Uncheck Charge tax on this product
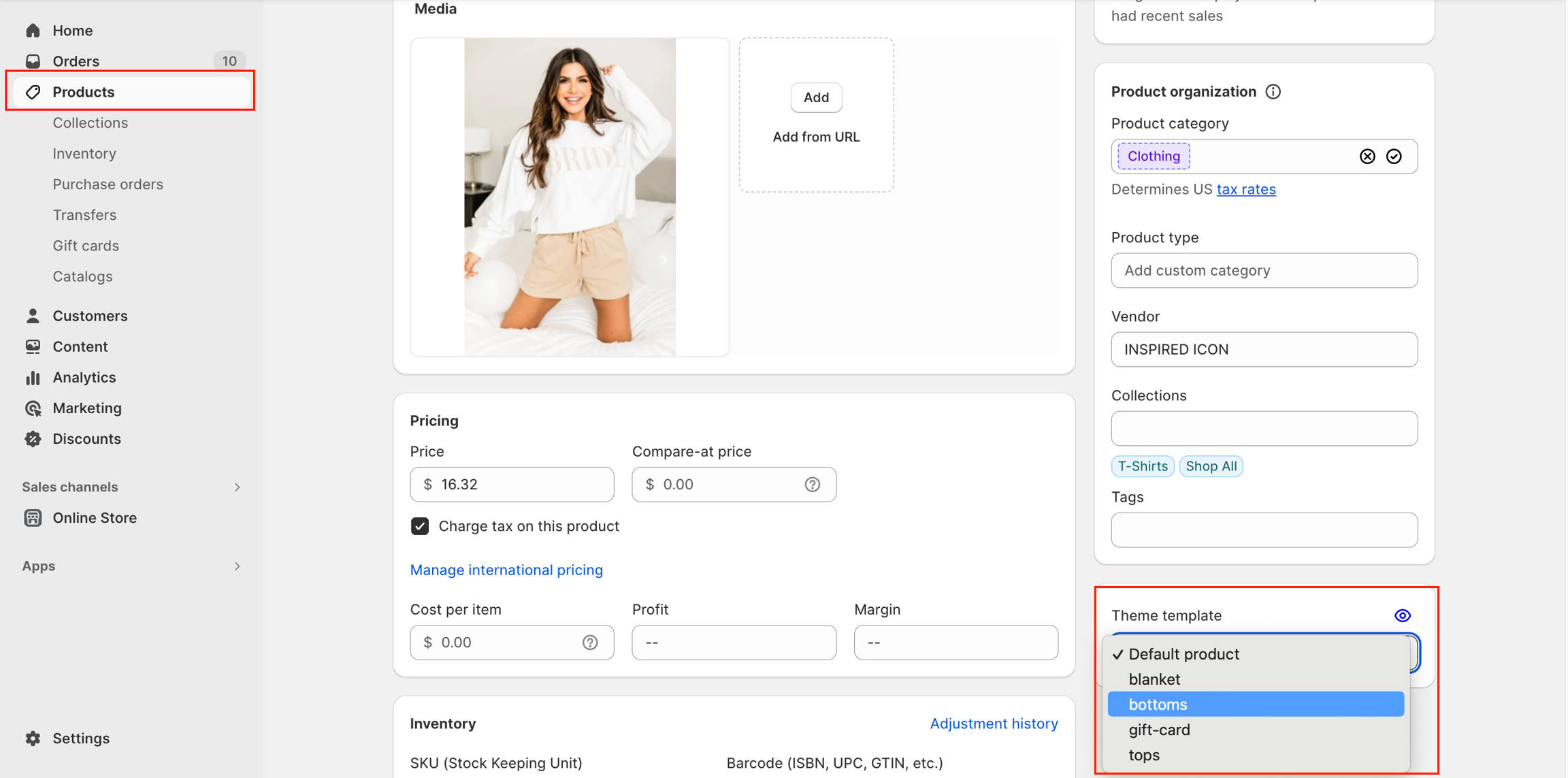This screenshot has width=1568, height=778. (420, 526)
